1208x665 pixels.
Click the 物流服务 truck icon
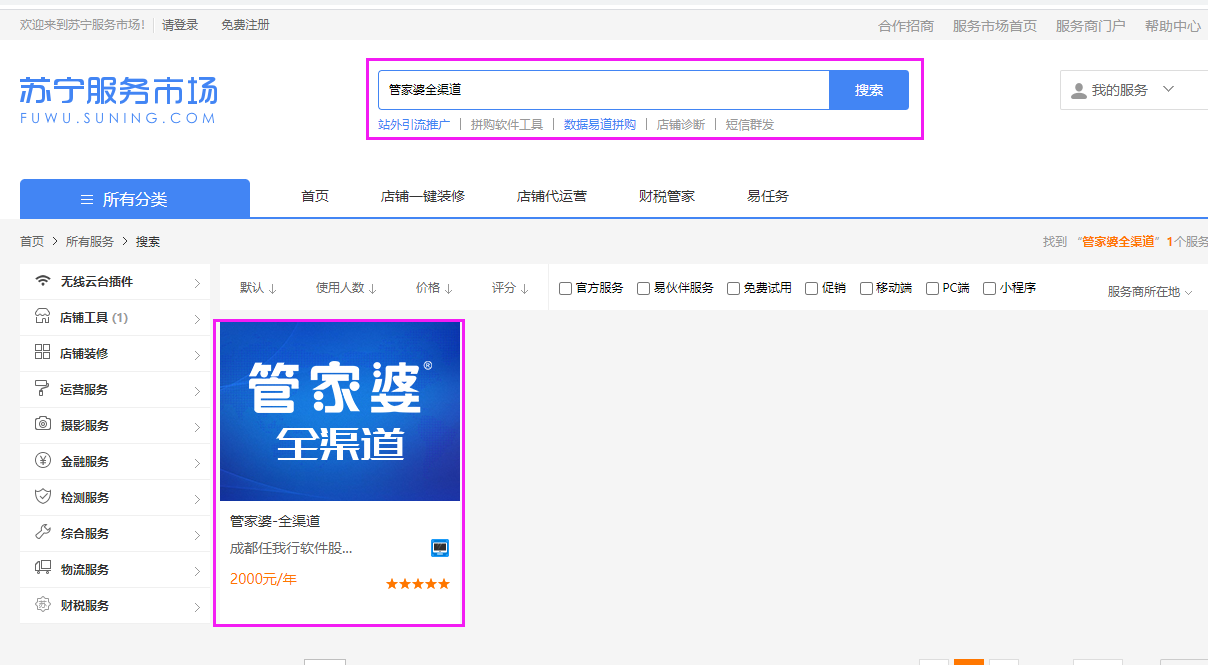(42, 568)
